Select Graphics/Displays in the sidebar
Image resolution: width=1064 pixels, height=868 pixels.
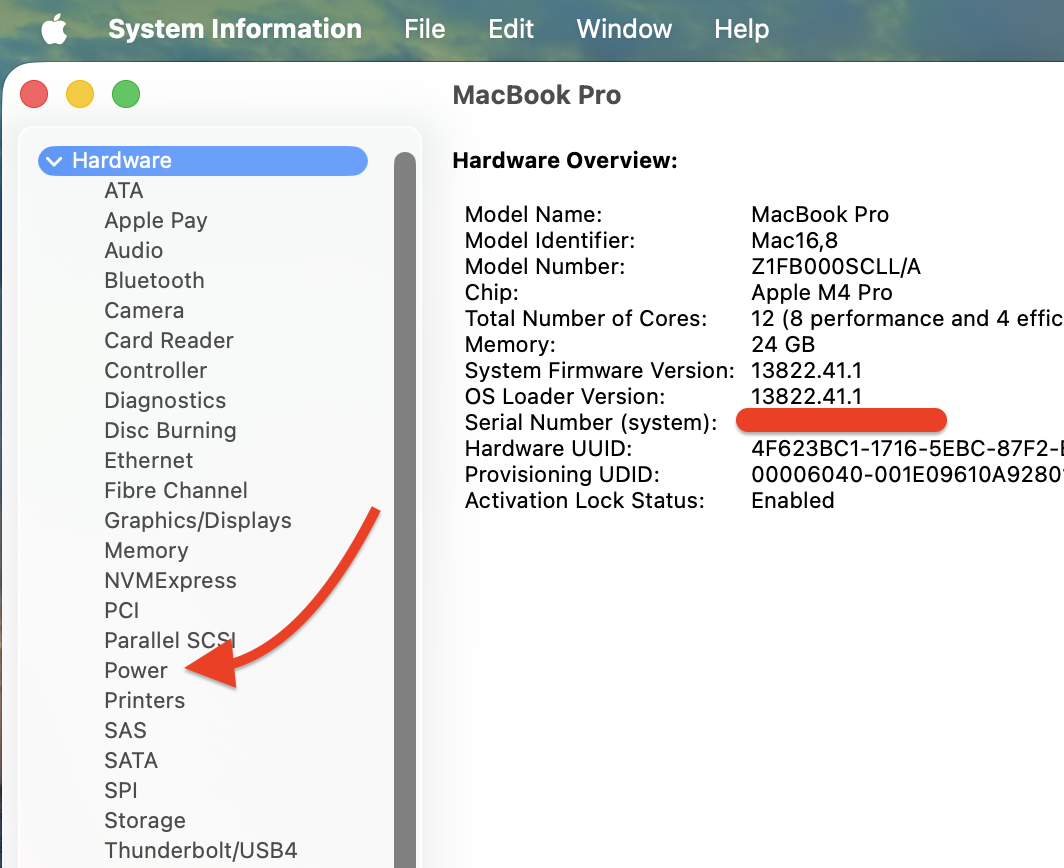click(x=198, y=521)
